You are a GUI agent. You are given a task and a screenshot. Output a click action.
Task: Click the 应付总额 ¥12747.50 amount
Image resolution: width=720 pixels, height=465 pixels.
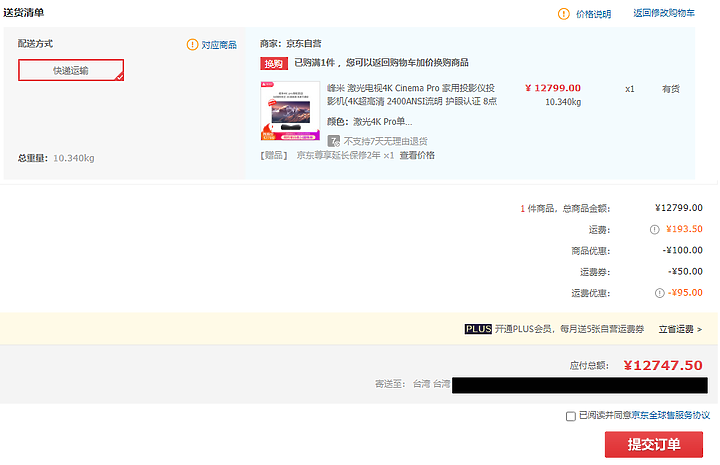tap(663, 365)
